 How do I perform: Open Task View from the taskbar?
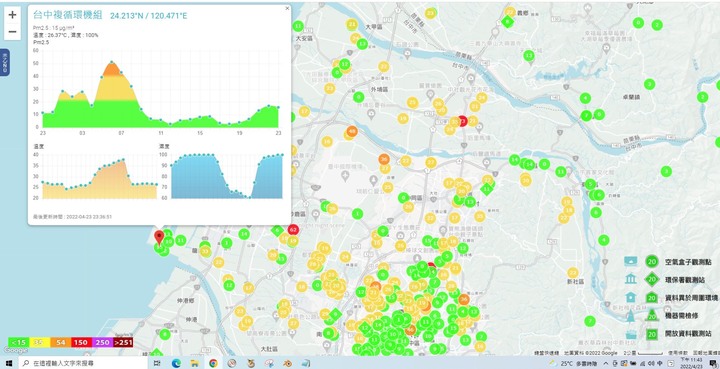157,363
